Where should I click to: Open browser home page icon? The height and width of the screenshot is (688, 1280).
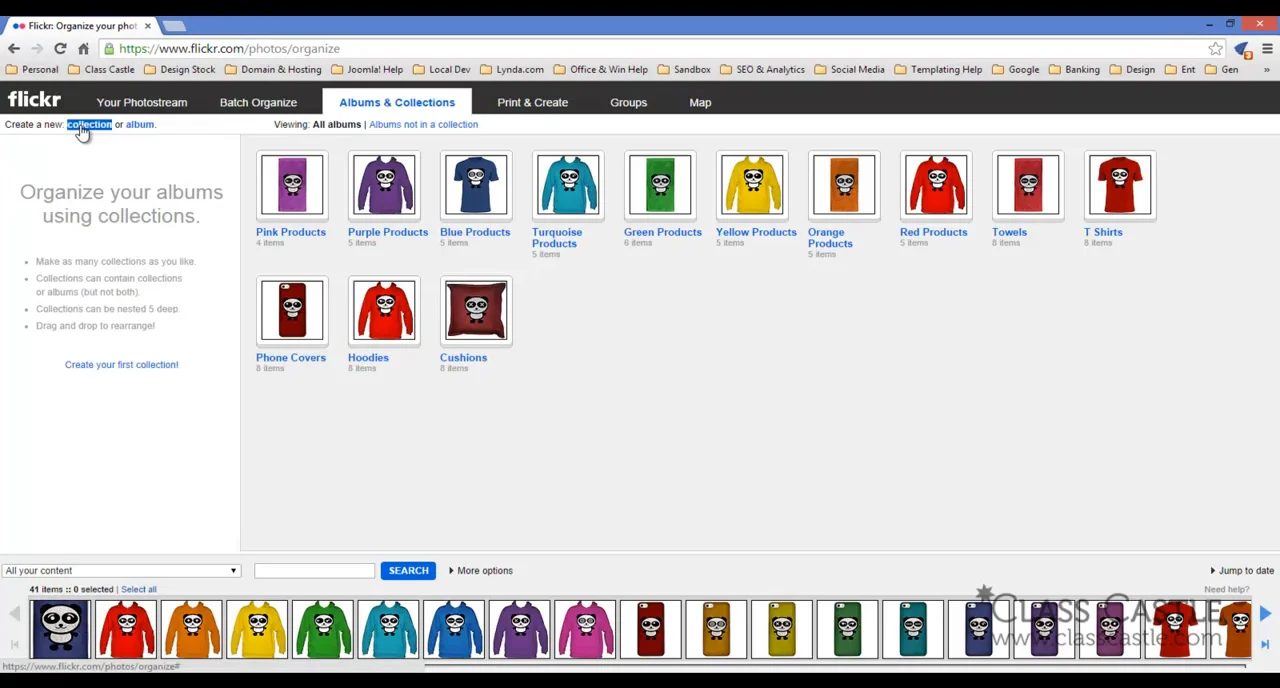[84, 48]
